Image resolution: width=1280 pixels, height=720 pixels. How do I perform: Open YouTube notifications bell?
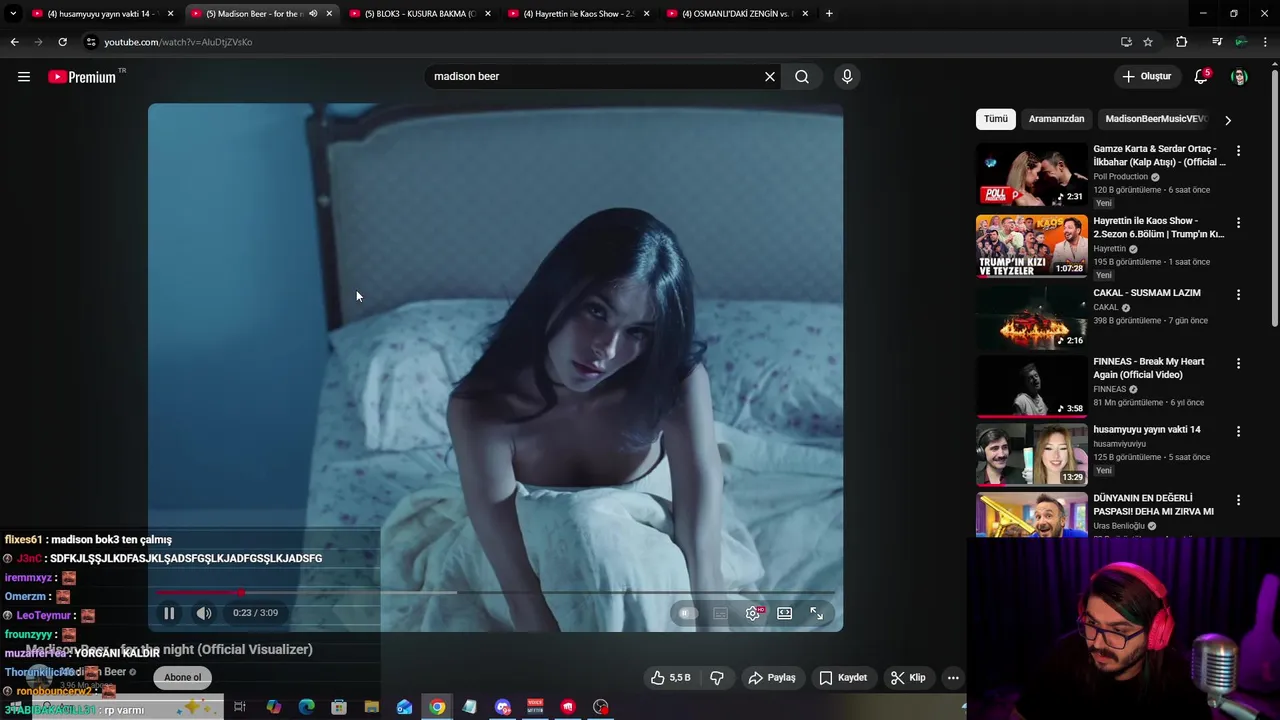(x=1202, y=77)
